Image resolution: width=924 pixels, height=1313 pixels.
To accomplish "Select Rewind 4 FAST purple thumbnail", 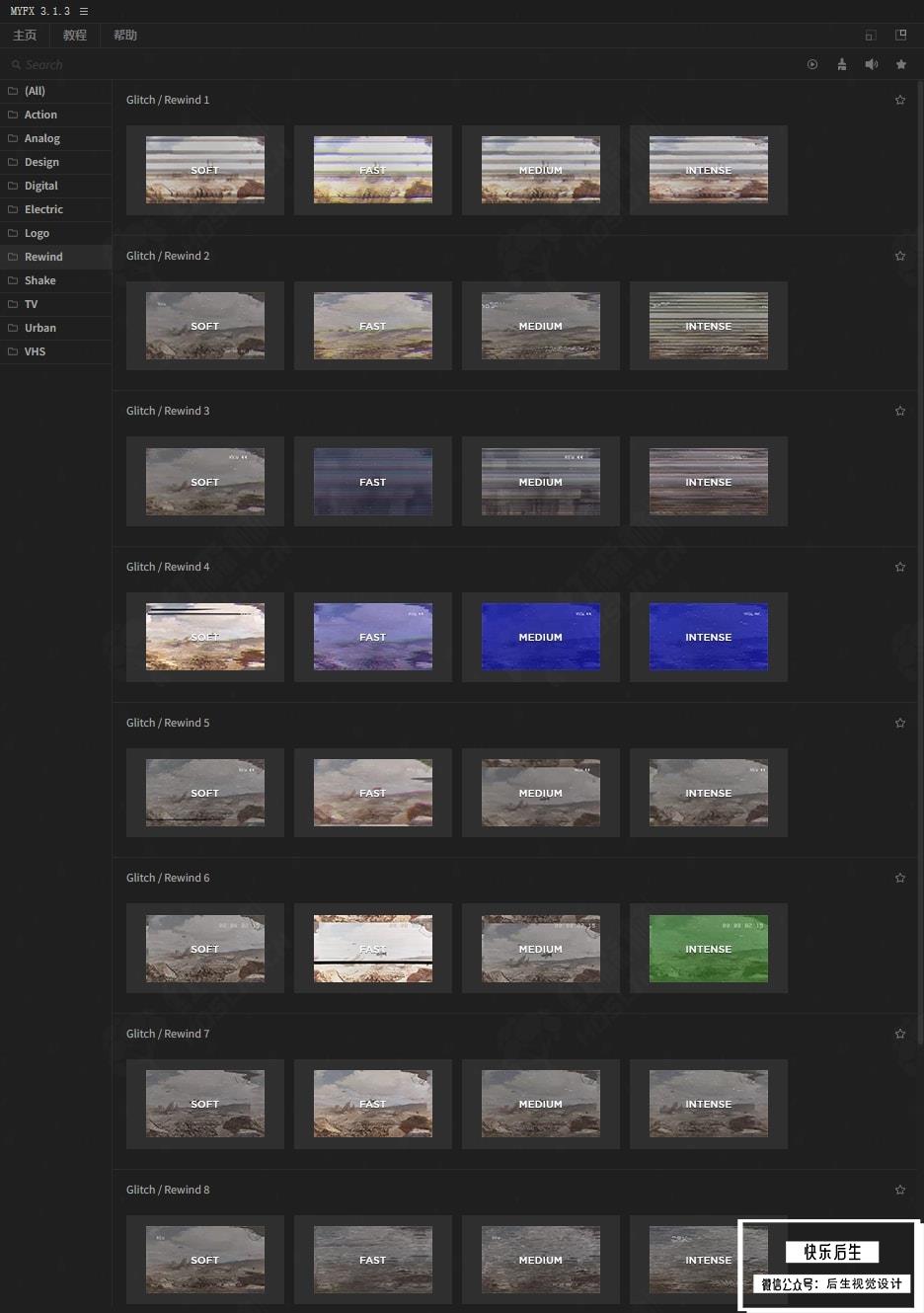I will pos(373,637).
